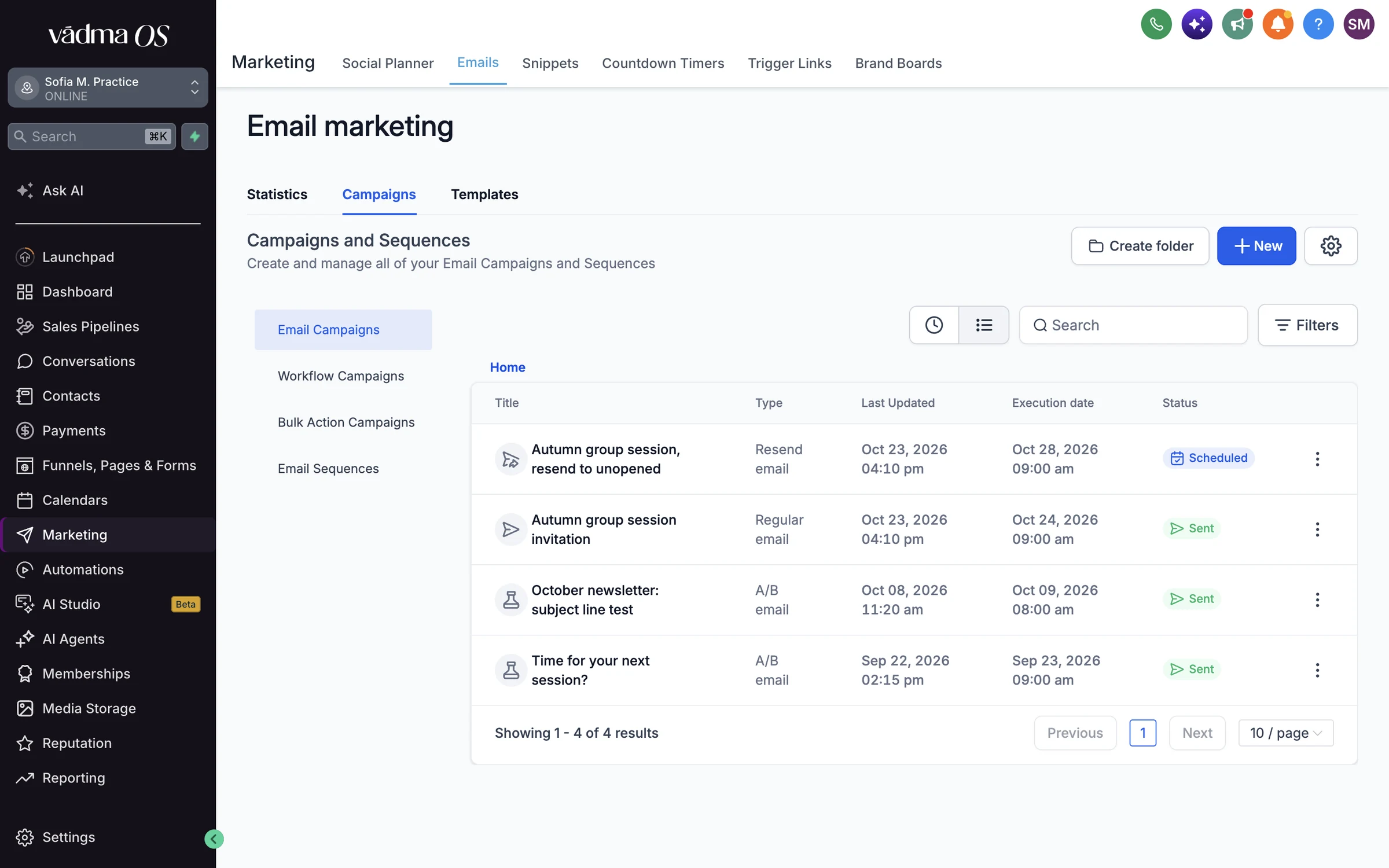
Task: Click the Next pagination button
Action: pos(1197,733)
